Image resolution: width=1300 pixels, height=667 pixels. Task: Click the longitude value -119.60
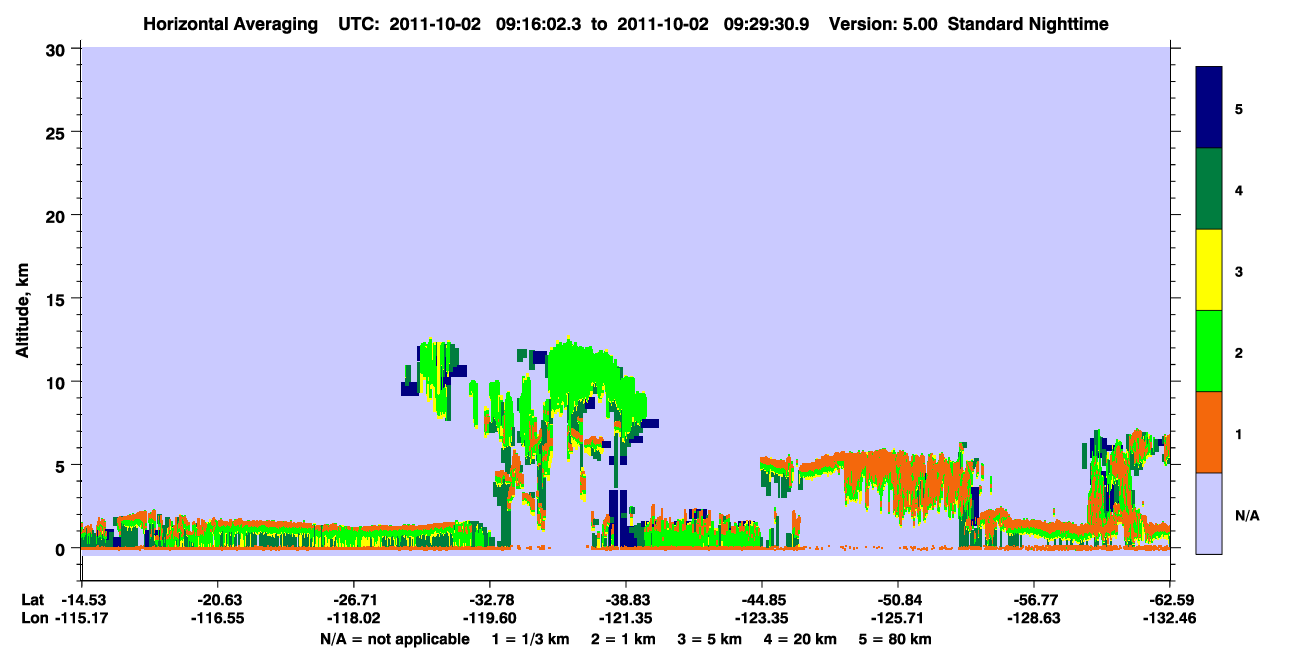tap(489, 618)
